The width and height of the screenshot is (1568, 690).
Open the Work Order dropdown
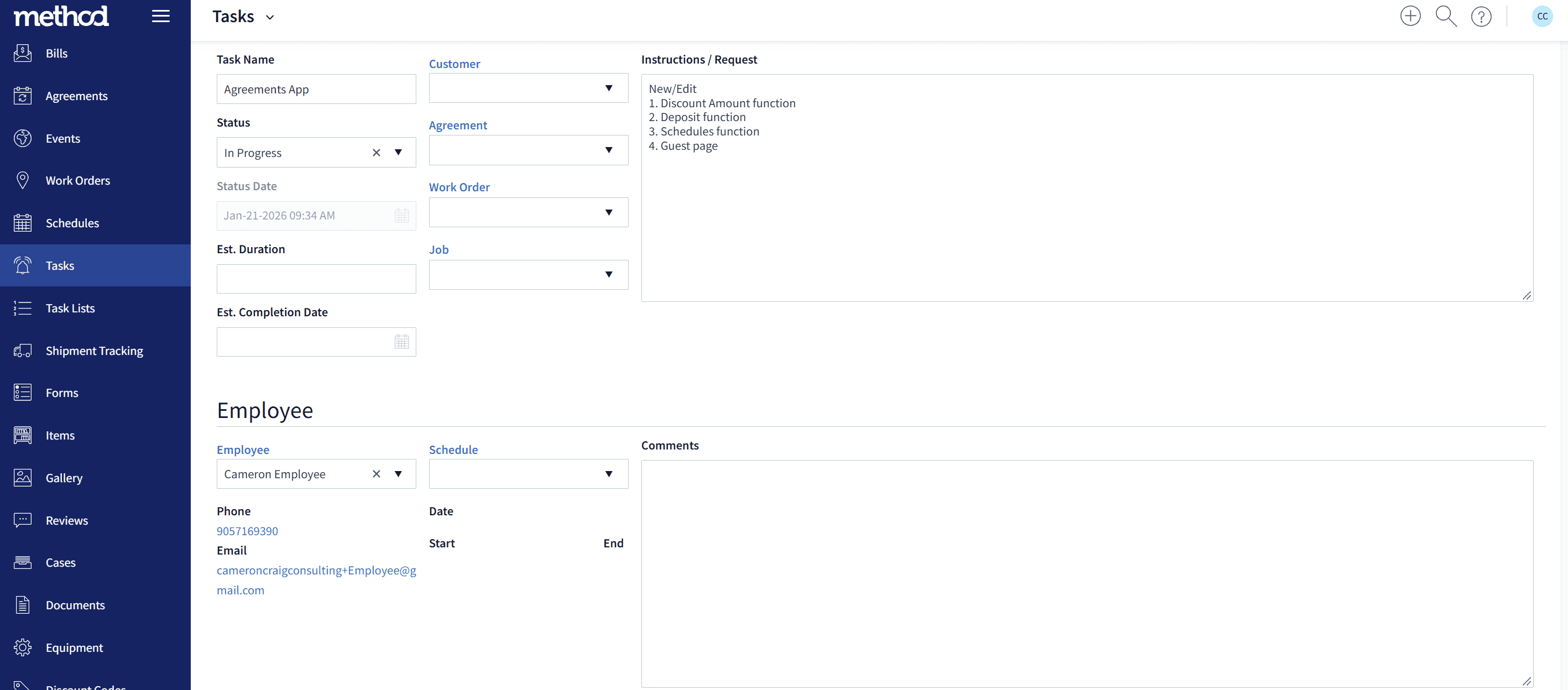[x=609, y=212]
